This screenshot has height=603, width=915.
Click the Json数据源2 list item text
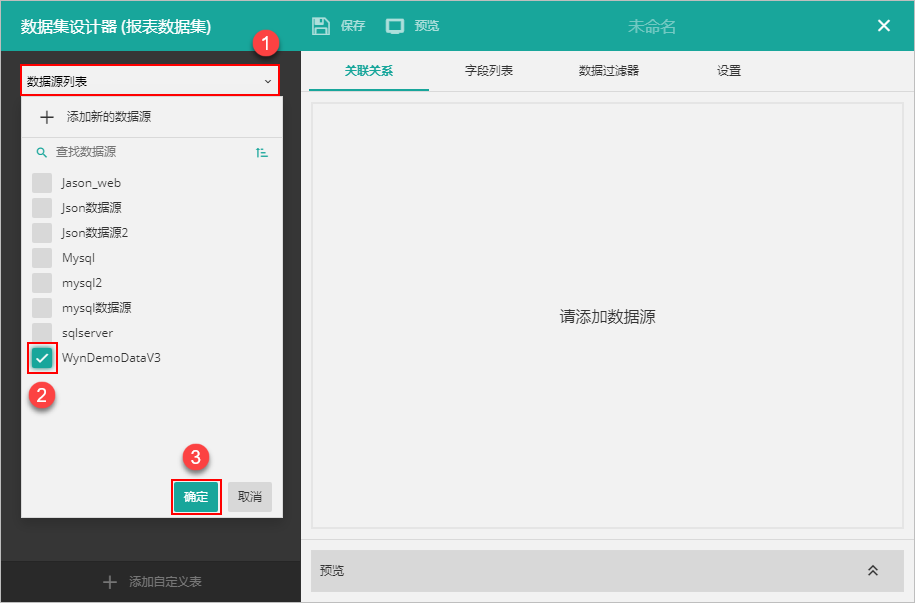tap(95, 233)
